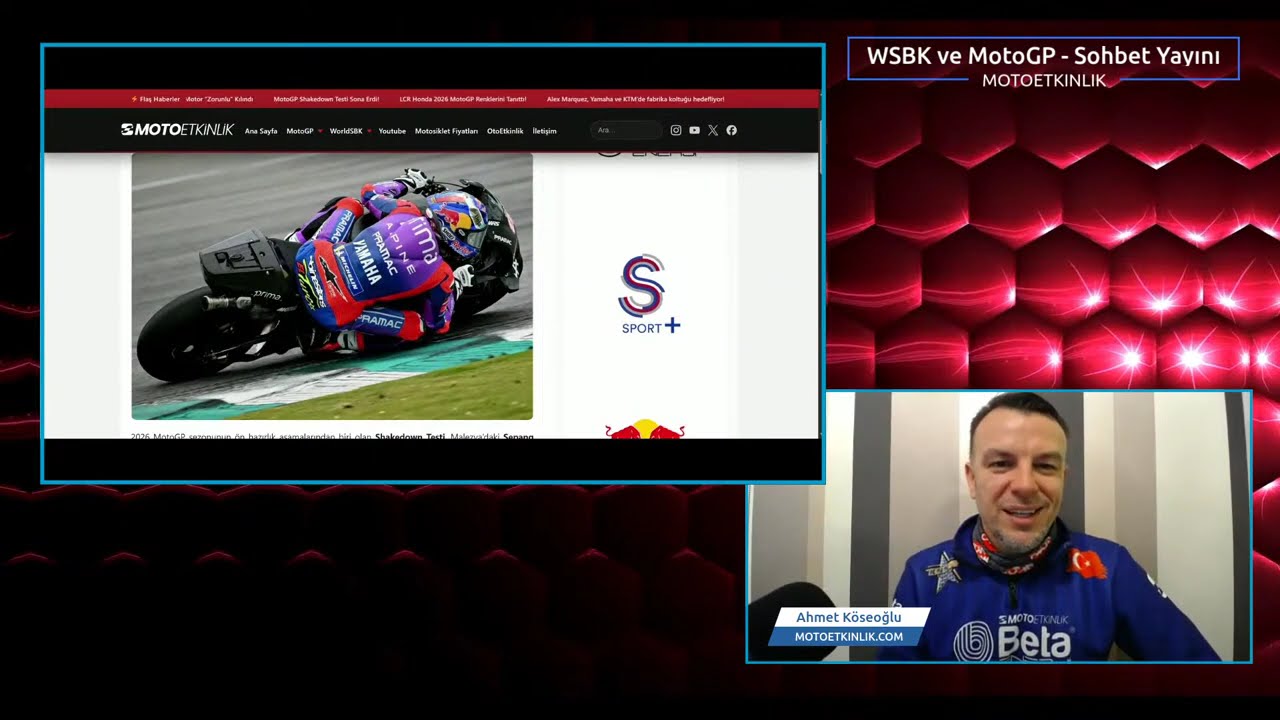Click the 'Shakedown Testi' bold text in the article
1280x720 pixels.
(x=410, y=436)
